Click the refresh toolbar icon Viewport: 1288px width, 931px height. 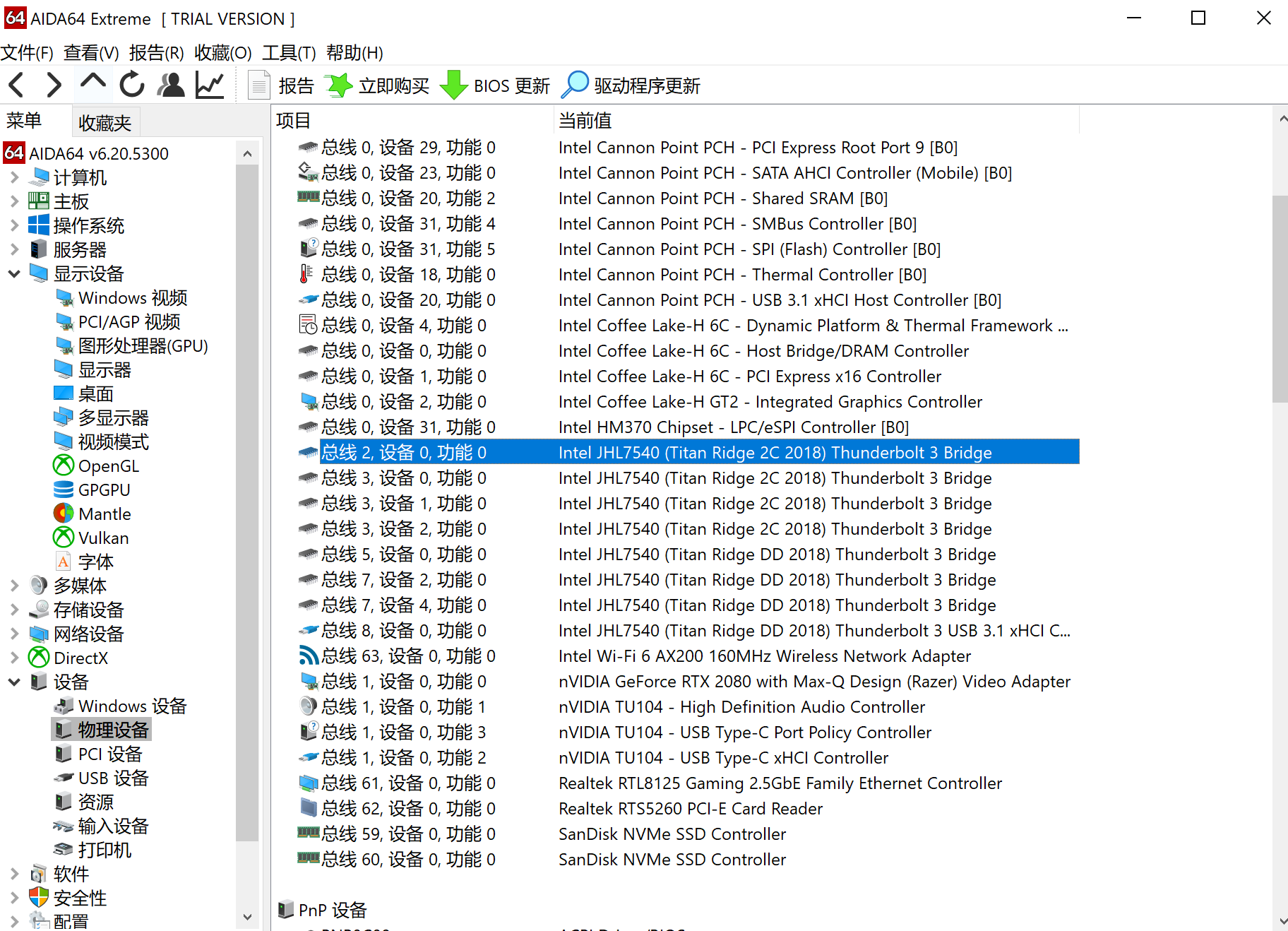132,85
